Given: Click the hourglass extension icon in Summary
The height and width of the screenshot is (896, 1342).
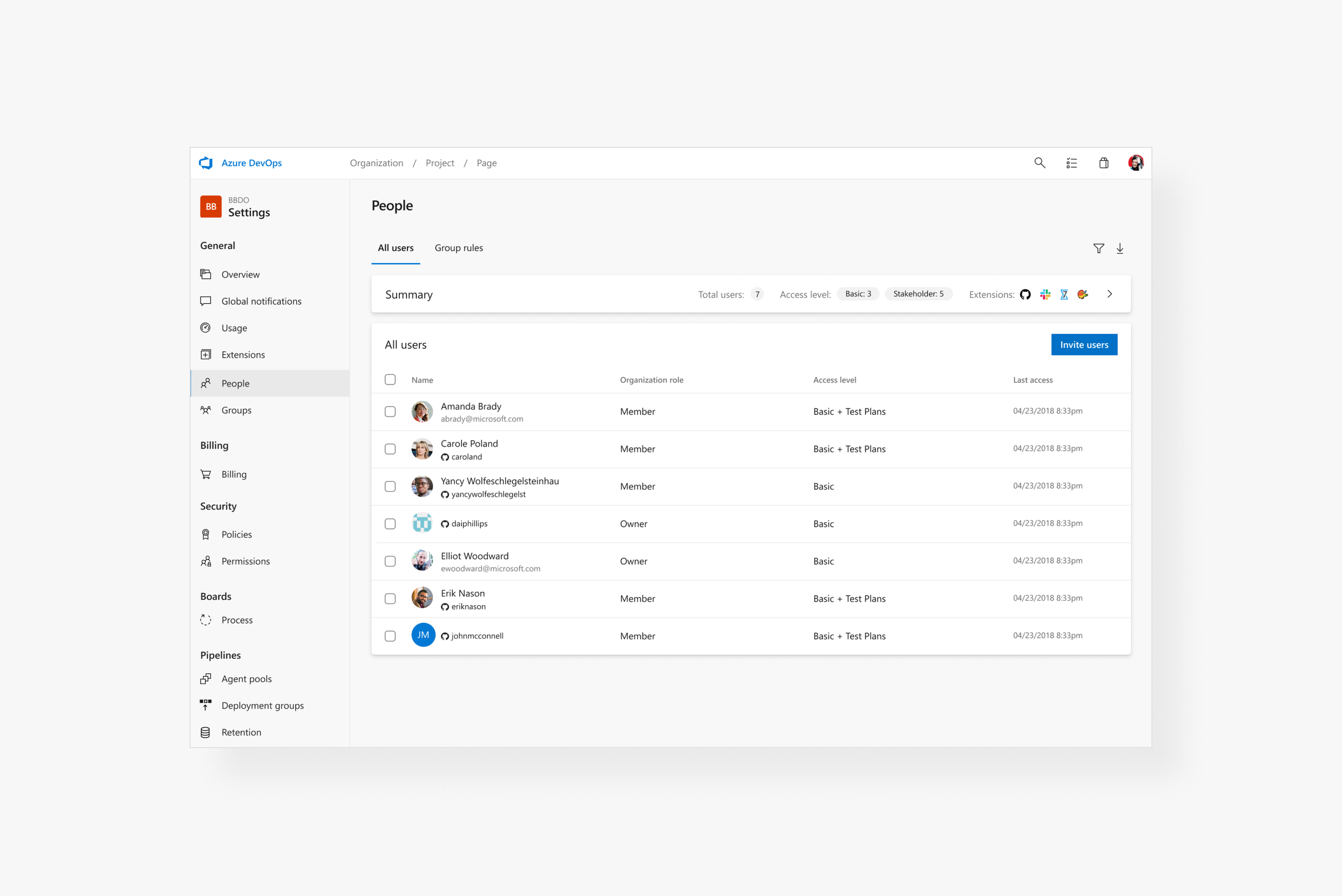Looking at the screenshot, I should coord(1064,295).
